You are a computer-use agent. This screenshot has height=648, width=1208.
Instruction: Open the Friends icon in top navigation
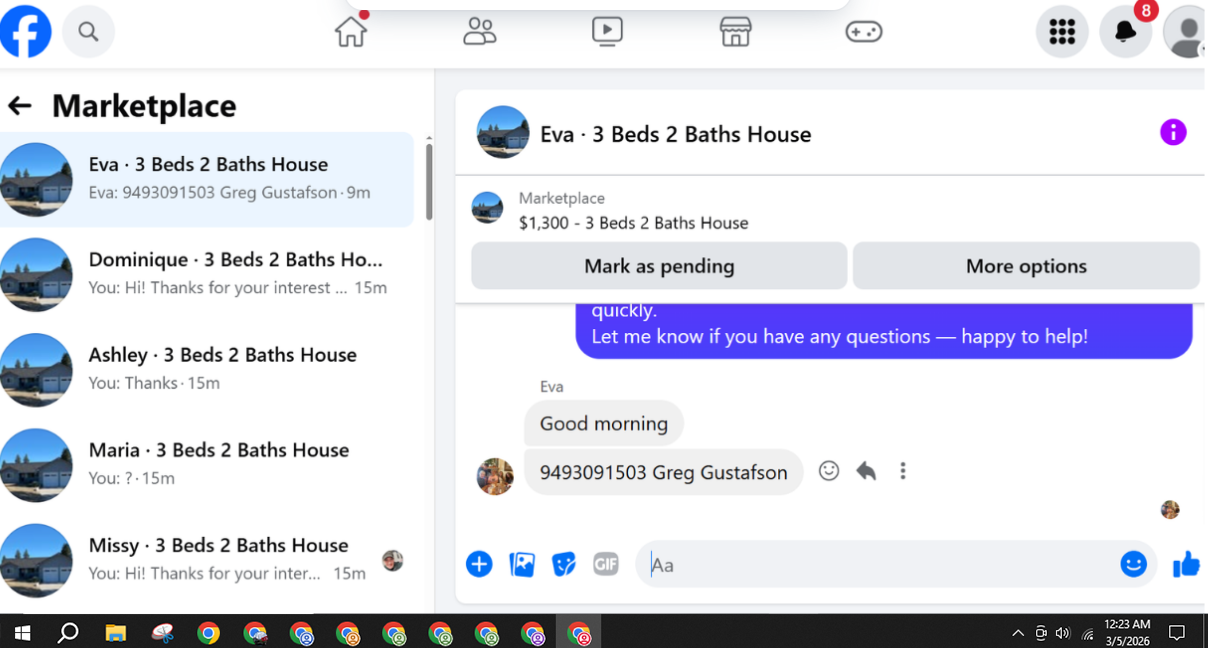(480, 32)
